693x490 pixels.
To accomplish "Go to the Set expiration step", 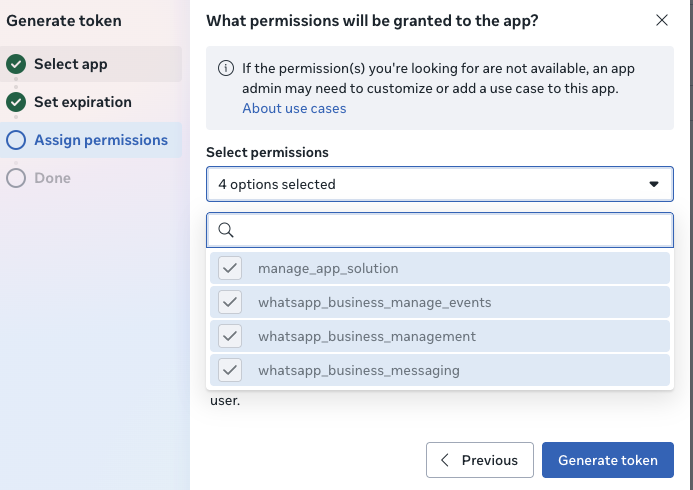I will (x=83, y=102).
